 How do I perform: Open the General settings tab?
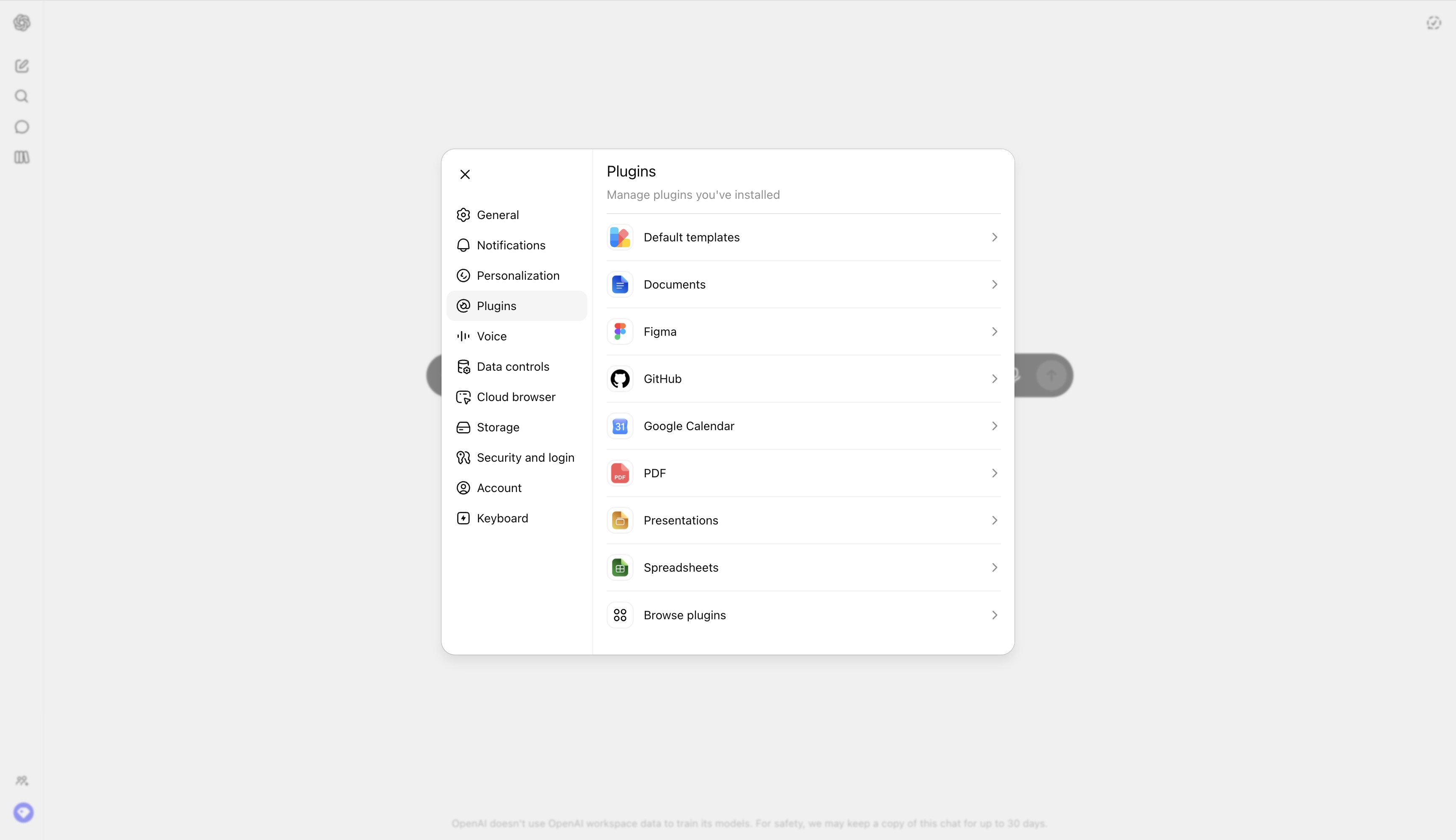[517, 214]
